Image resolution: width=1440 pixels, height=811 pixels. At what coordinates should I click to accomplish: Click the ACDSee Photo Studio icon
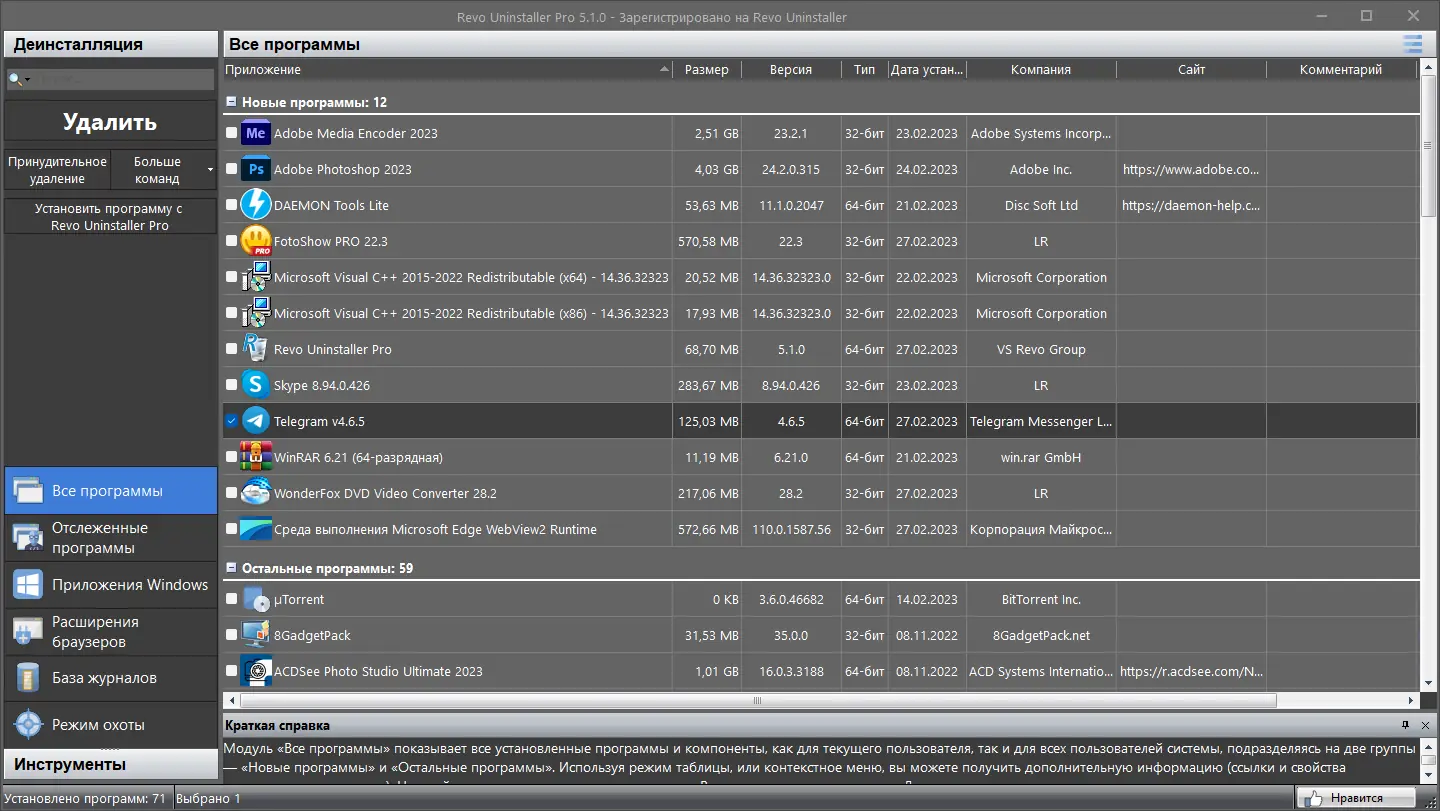(256, 671)
